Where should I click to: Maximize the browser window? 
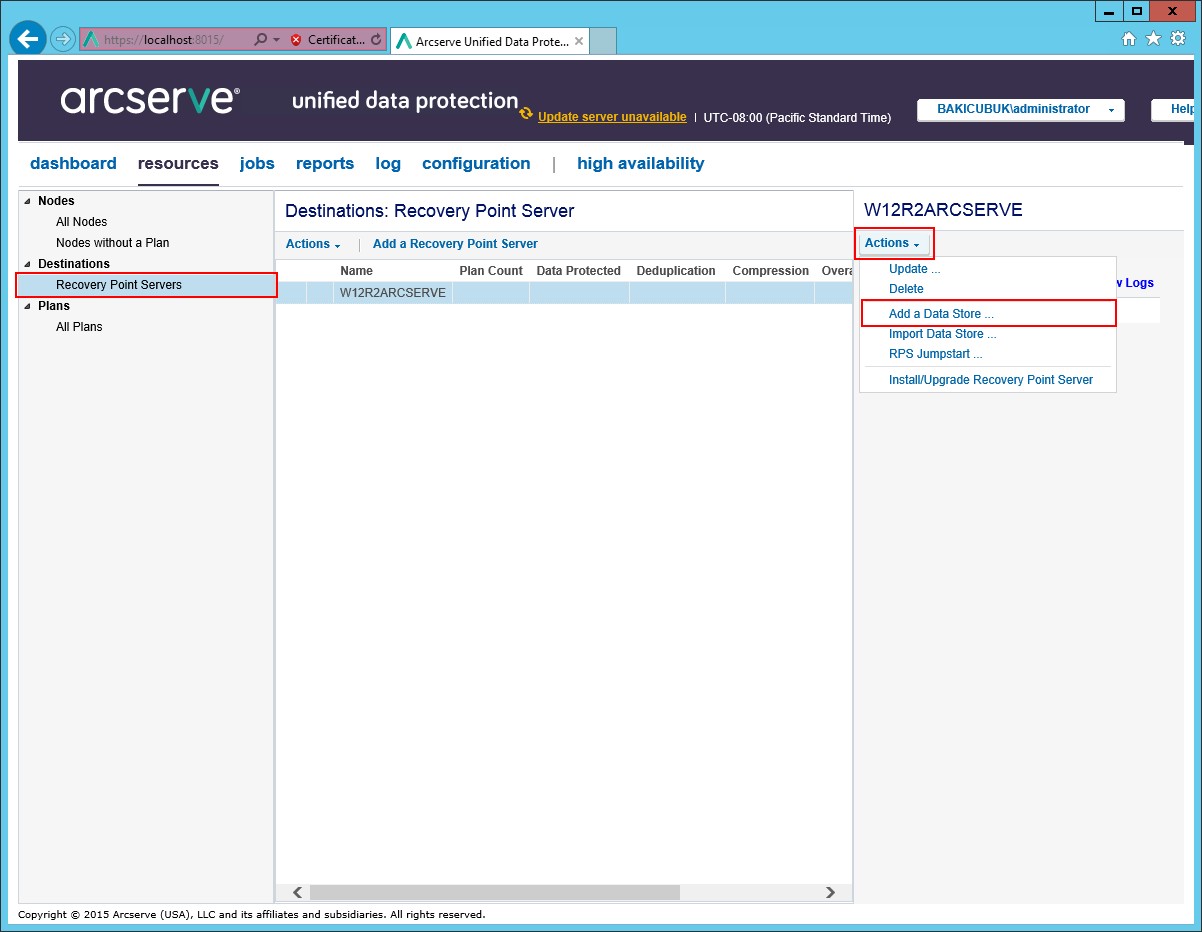click(1136, 11)
